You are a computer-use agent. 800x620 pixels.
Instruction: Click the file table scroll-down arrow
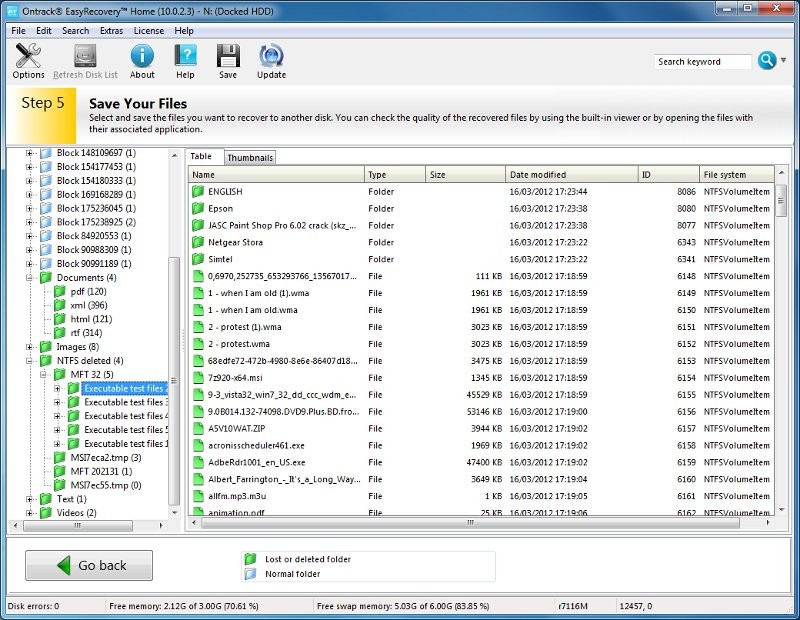click(x=781, y=509)
